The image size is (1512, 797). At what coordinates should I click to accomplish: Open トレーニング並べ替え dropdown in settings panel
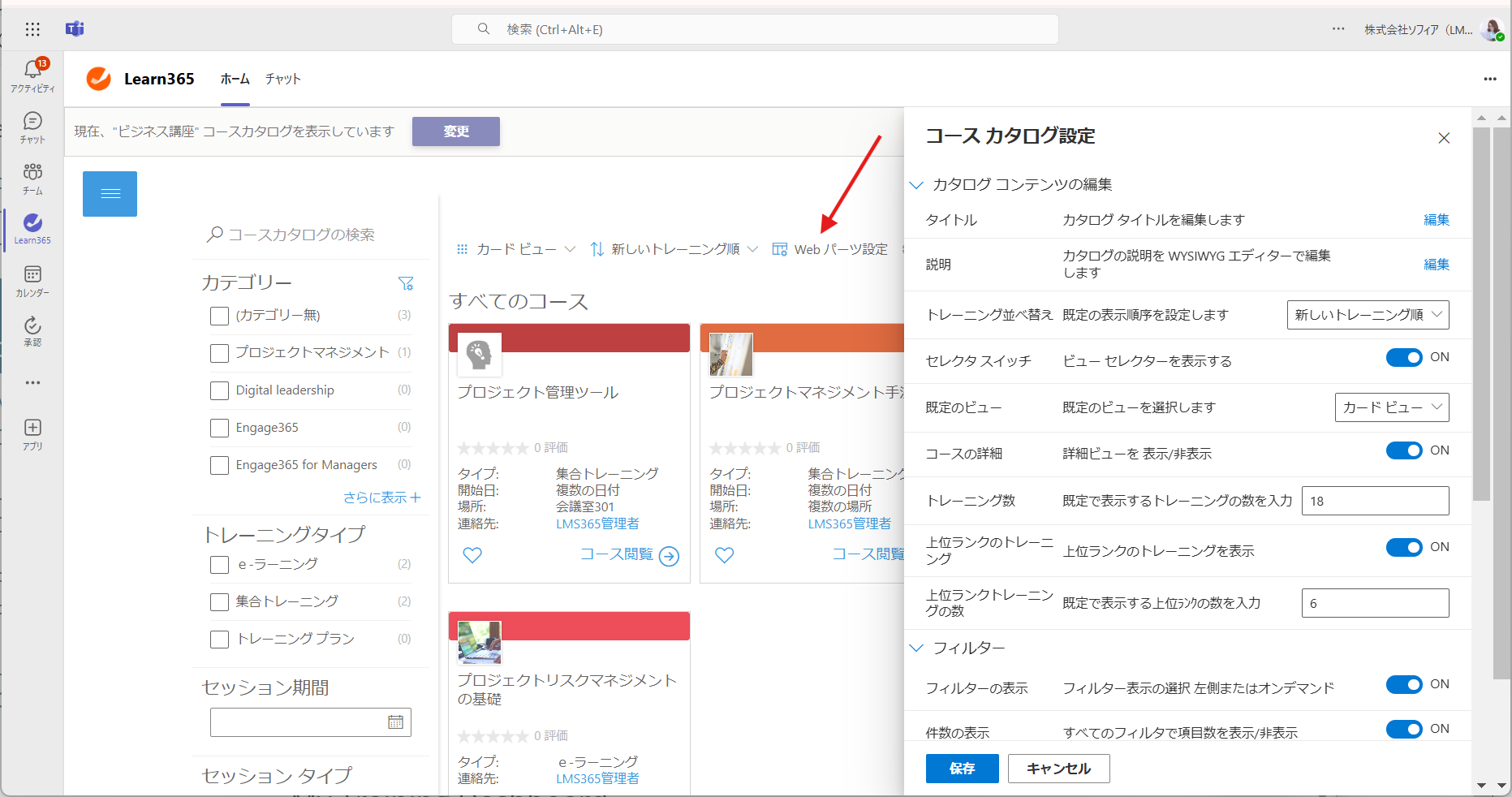1368,315
